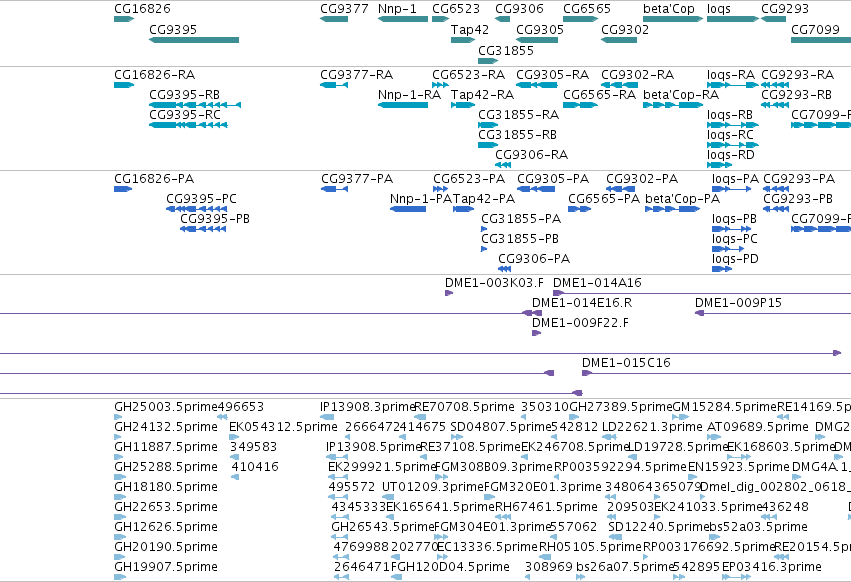This screenshot has width=851, height=582.
Task: Select BAC clone DME1-009P15
Action: [739, 303]
